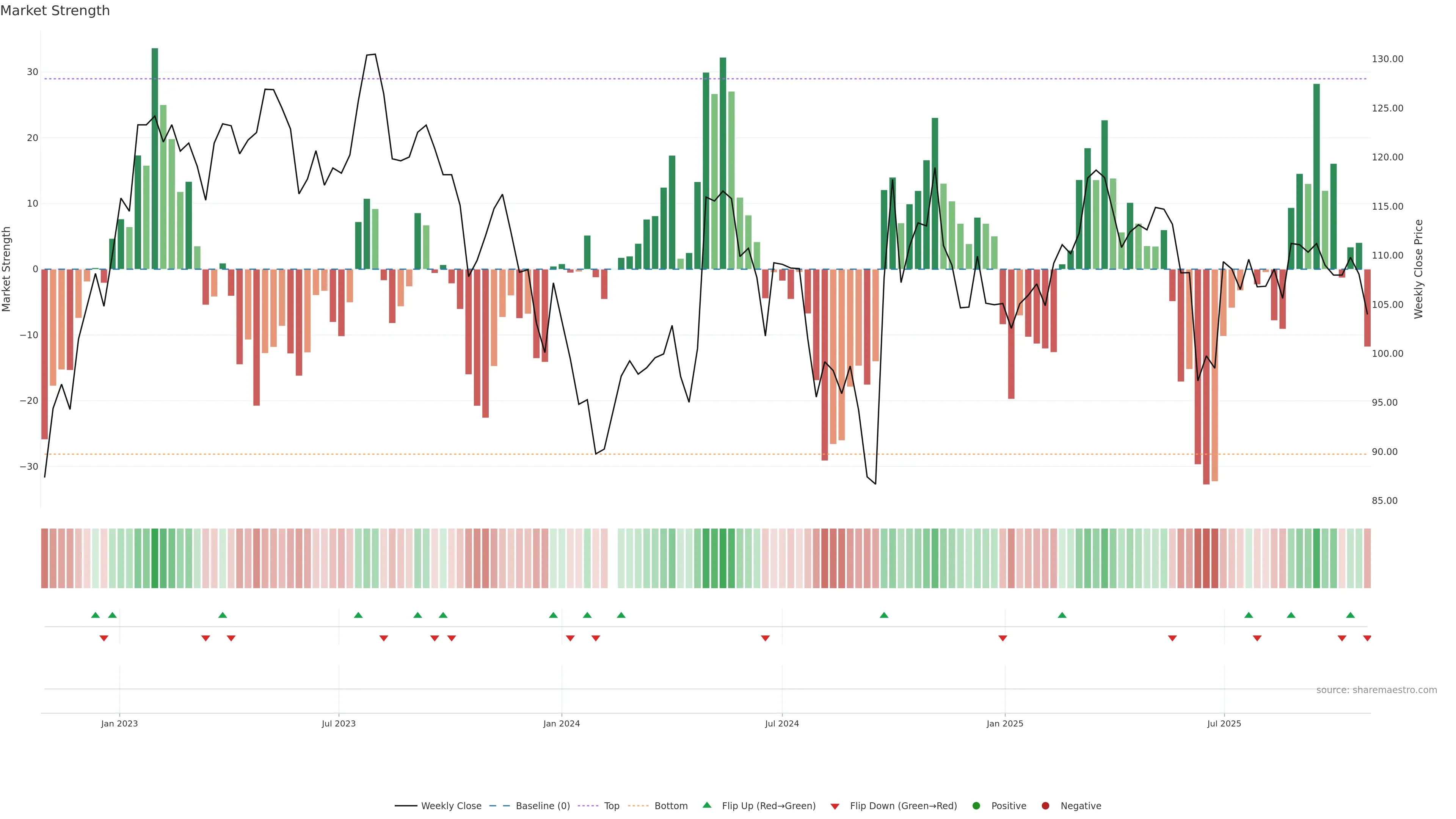Screen dimensions: 1456x819
Task: Click the red Flip Down triangle legend icon
Action: click(835, 806)
